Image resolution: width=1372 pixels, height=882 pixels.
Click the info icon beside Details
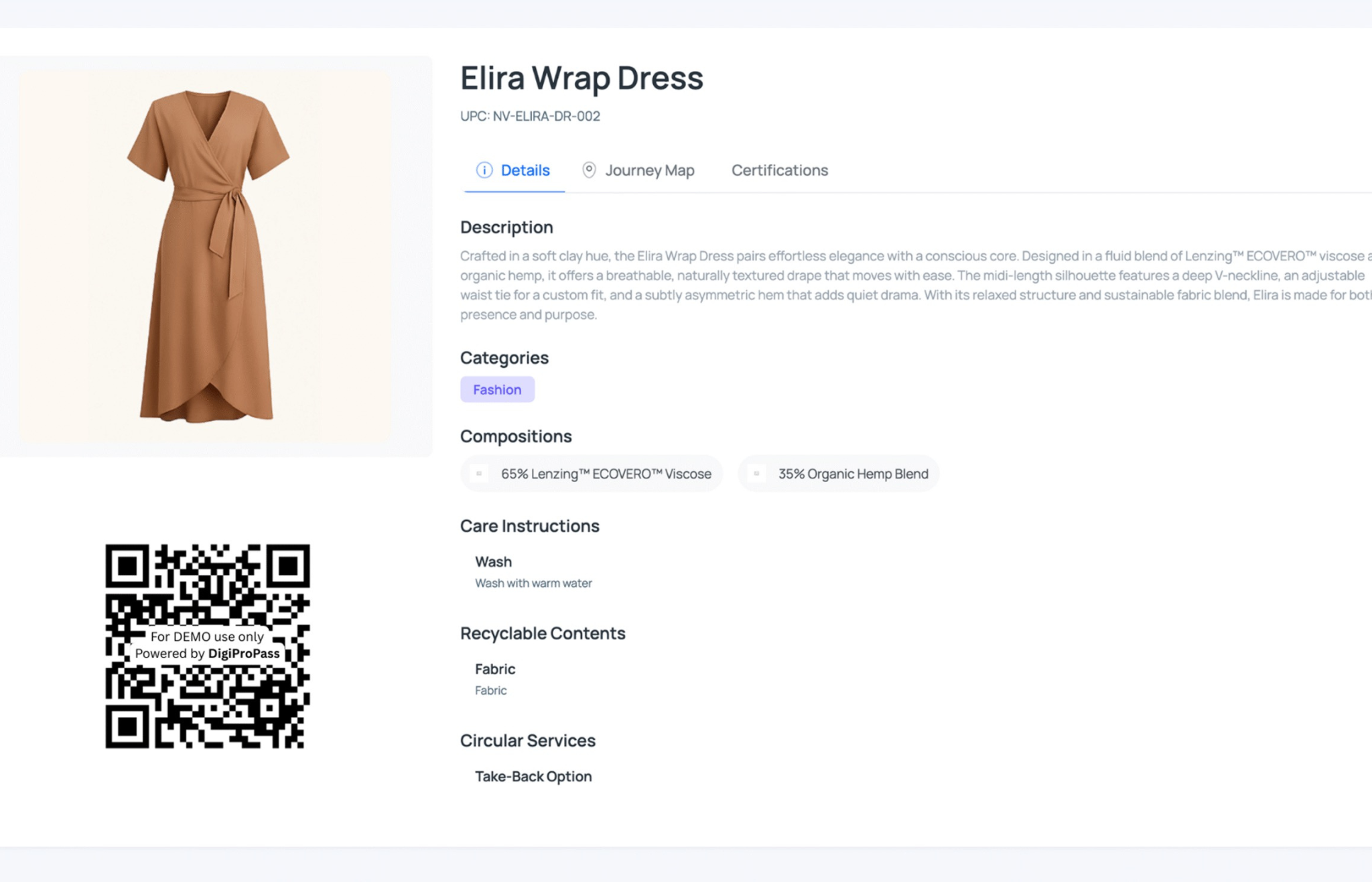point(484,170)
